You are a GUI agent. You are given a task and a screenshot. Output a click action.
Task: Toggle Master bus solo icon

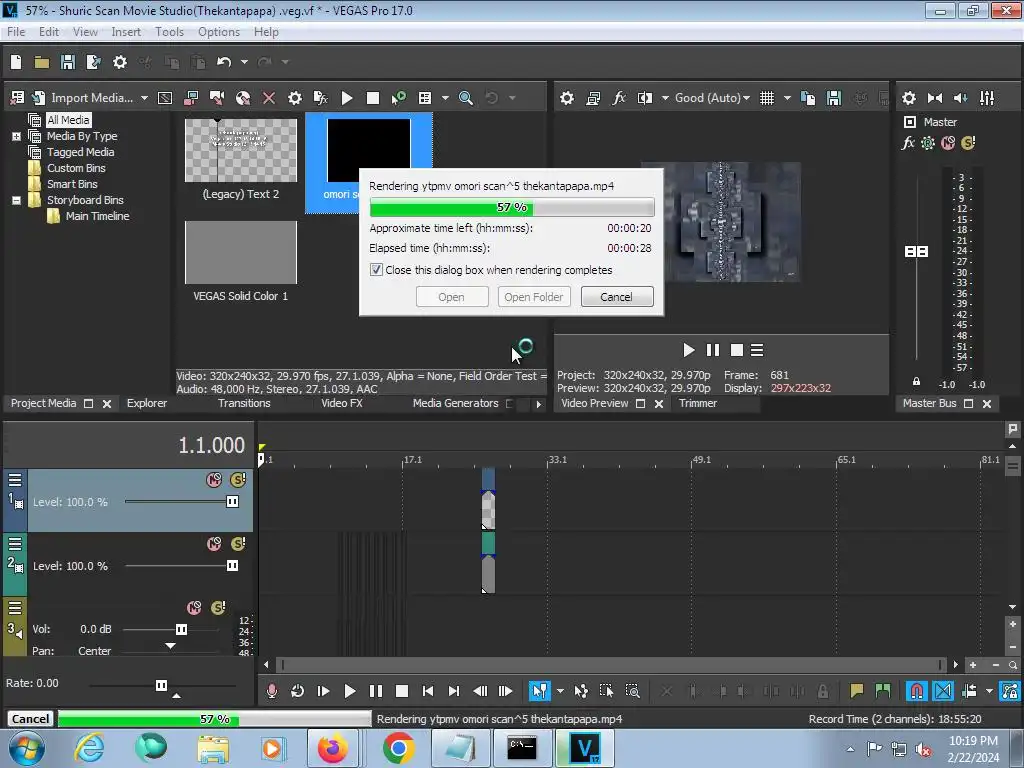point(968,143)
